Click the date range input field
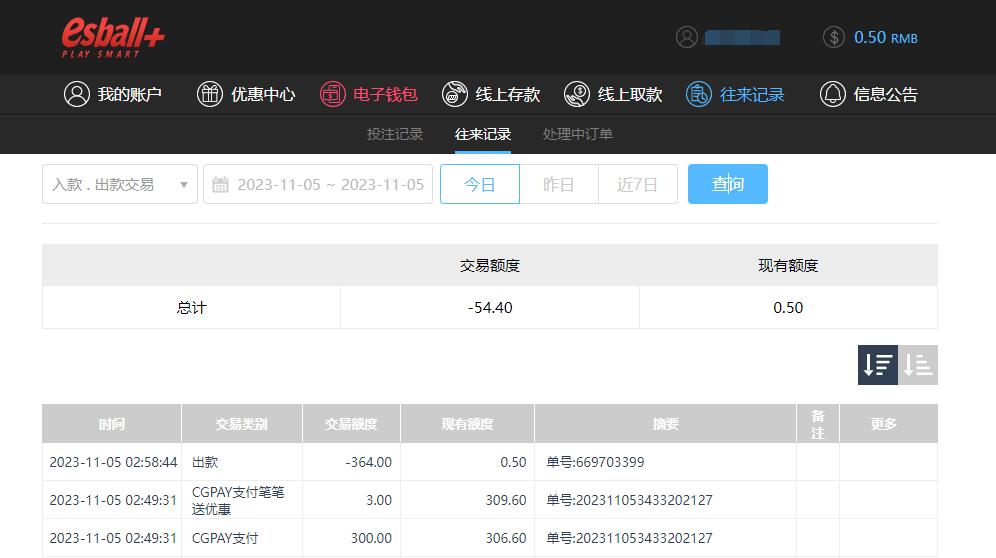 coord(318,184)
